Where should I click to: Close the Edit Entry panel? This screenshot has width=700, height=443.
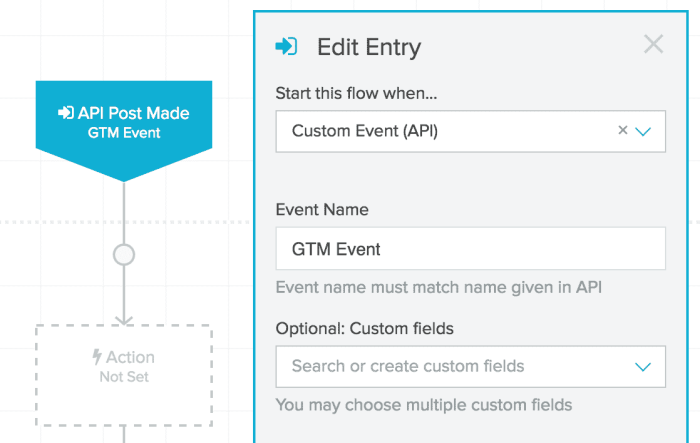[653, 44]
